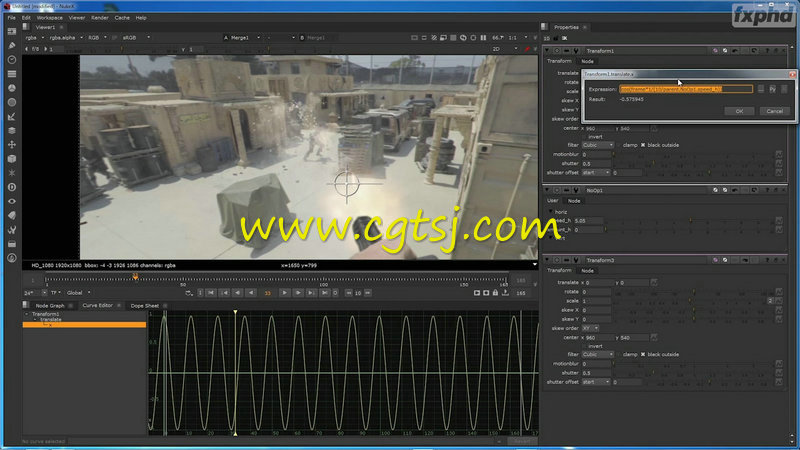This screenshot has width=800, height=450.
Task: Open the Transform nodes toolbar icon
Action: coord(12,145)
